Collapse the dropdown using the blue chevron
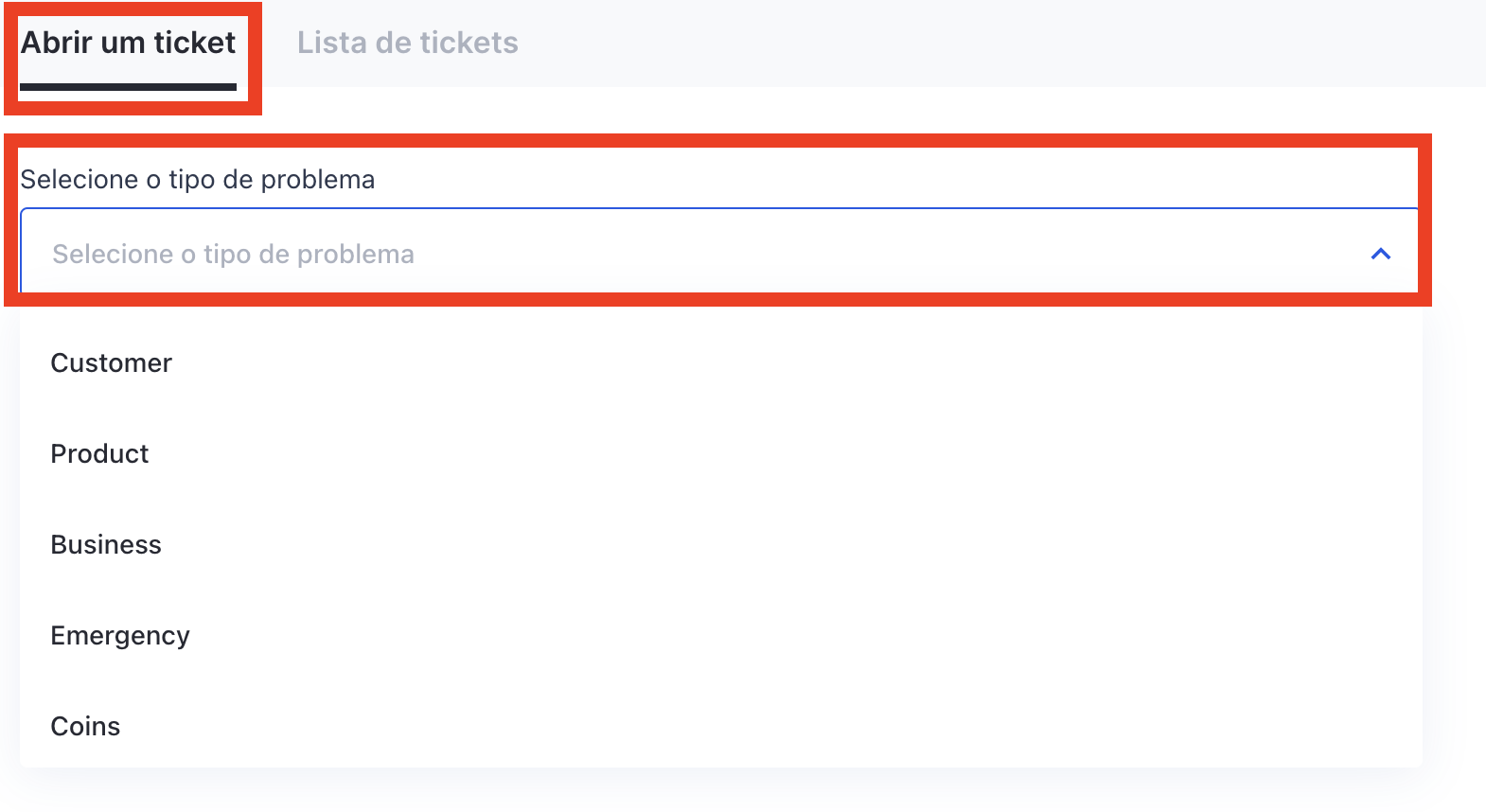Image resolution: width=1486 pixels, height=812 pixels. [1381, 254]
